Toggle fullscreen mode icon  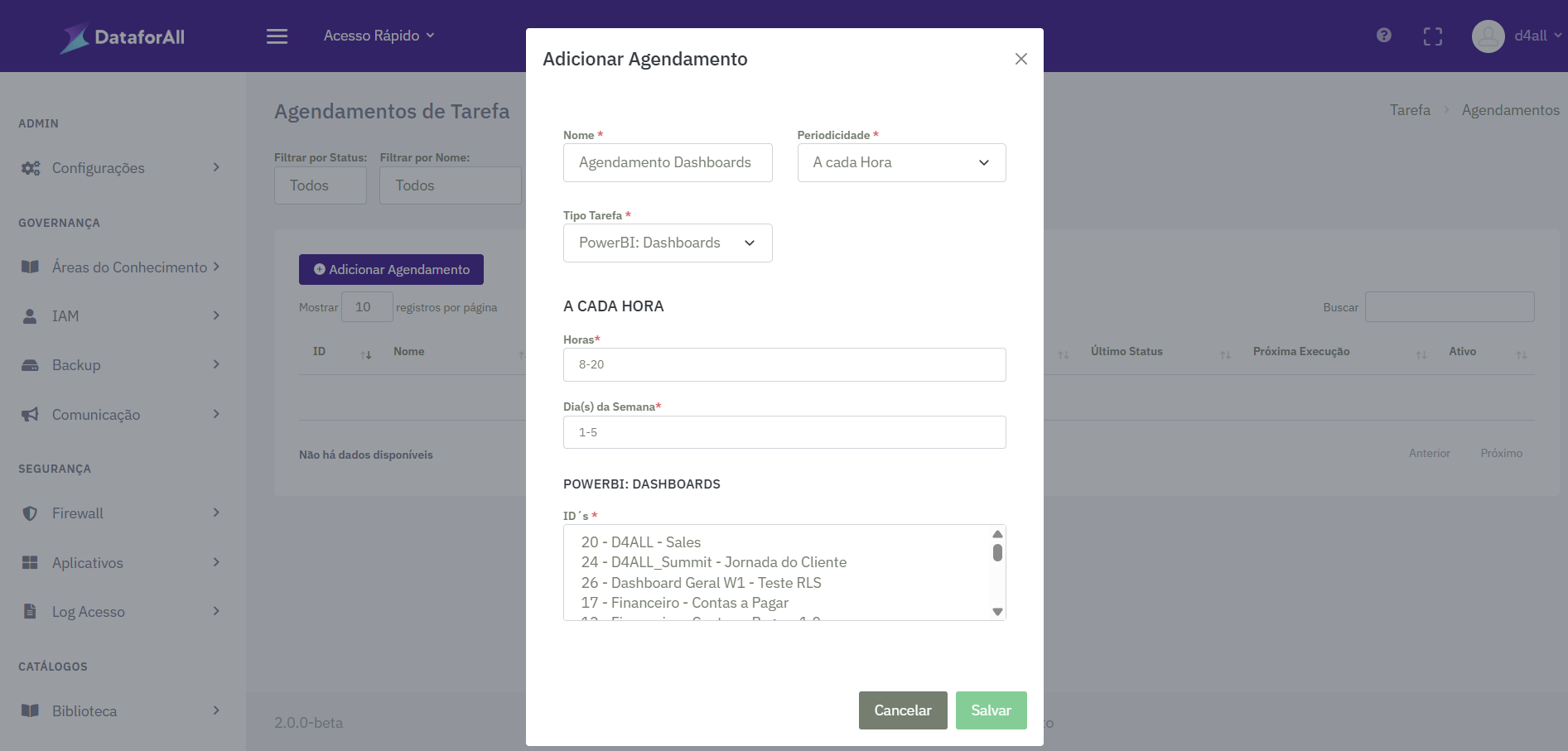(x=1432, y=36)
